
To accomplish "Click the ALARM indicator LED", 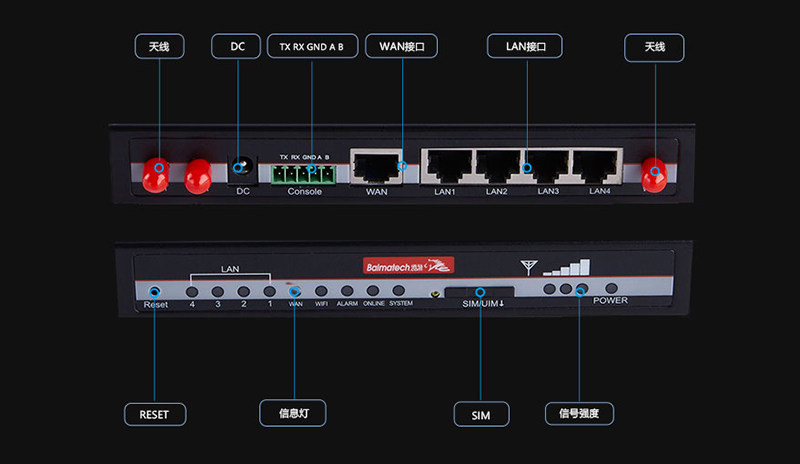I will click(347, 290).
